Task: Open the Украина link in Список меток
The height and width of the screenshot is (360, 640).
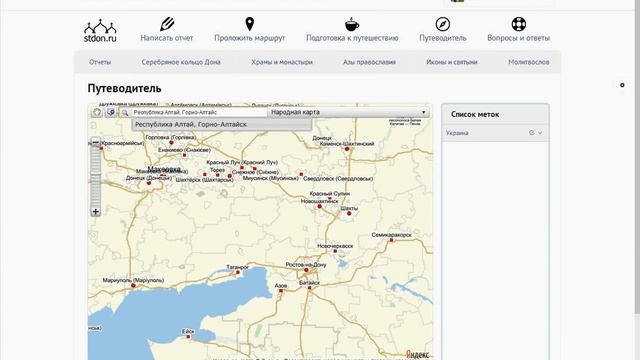Action: pos(457,133)
